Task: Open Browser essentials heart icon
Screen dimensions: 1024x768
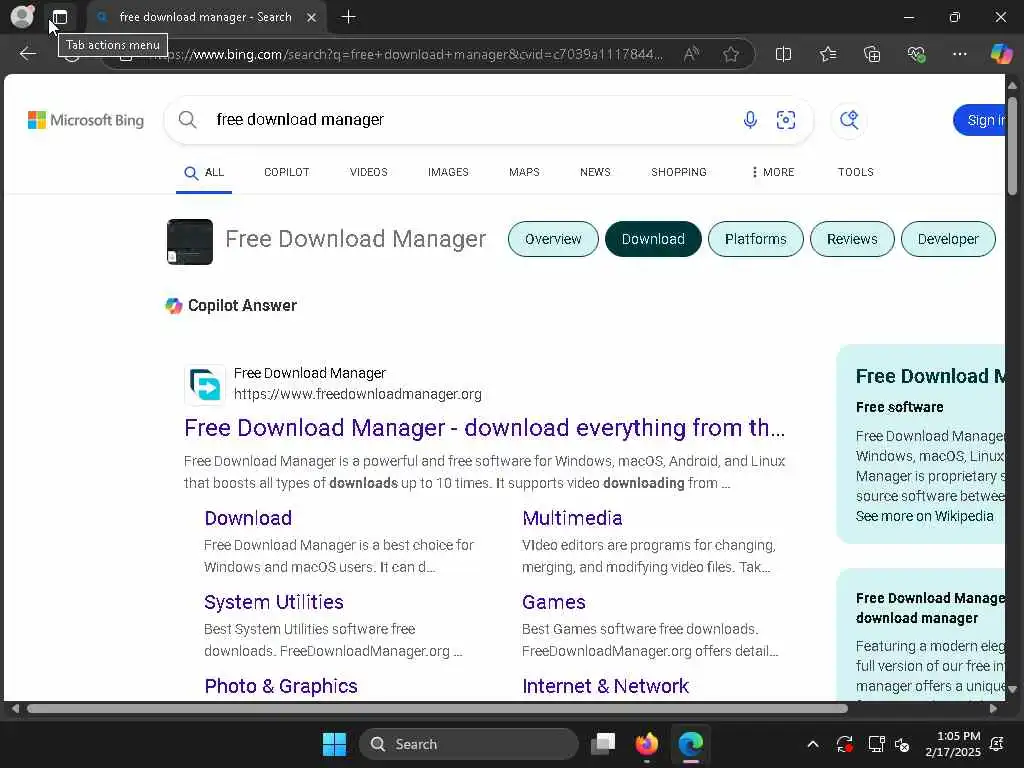Action: tap(916, 54)
